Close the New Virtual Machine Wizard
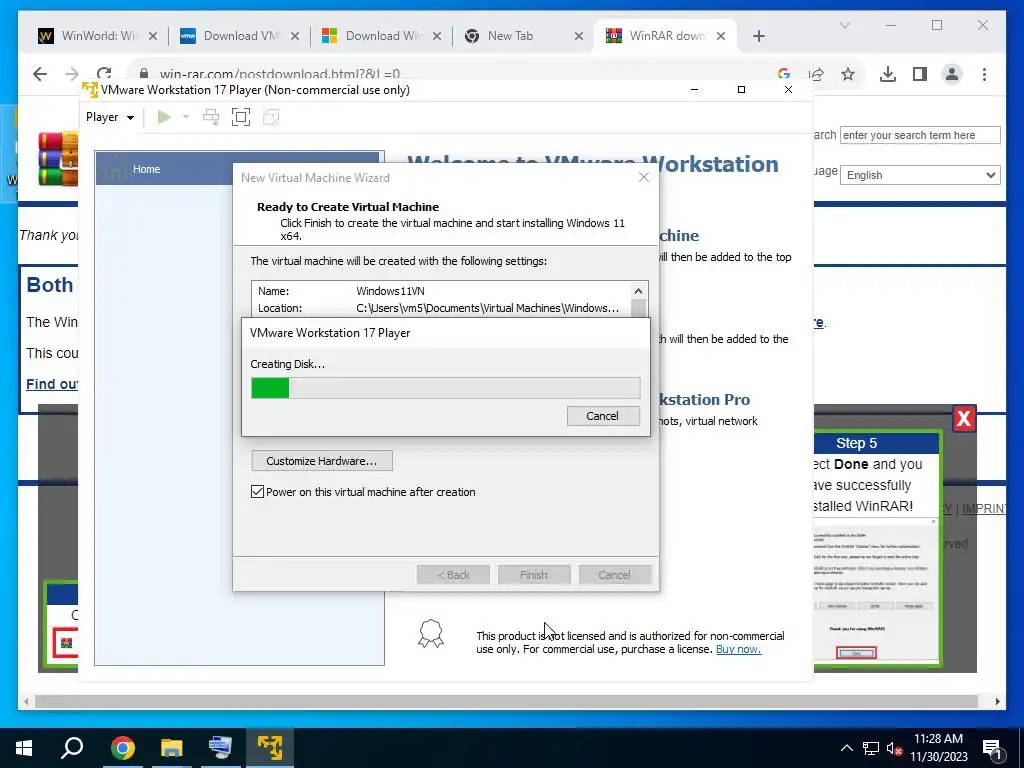Image resolution: width=1024 pixels, height=768 pixels. point(644,177)
